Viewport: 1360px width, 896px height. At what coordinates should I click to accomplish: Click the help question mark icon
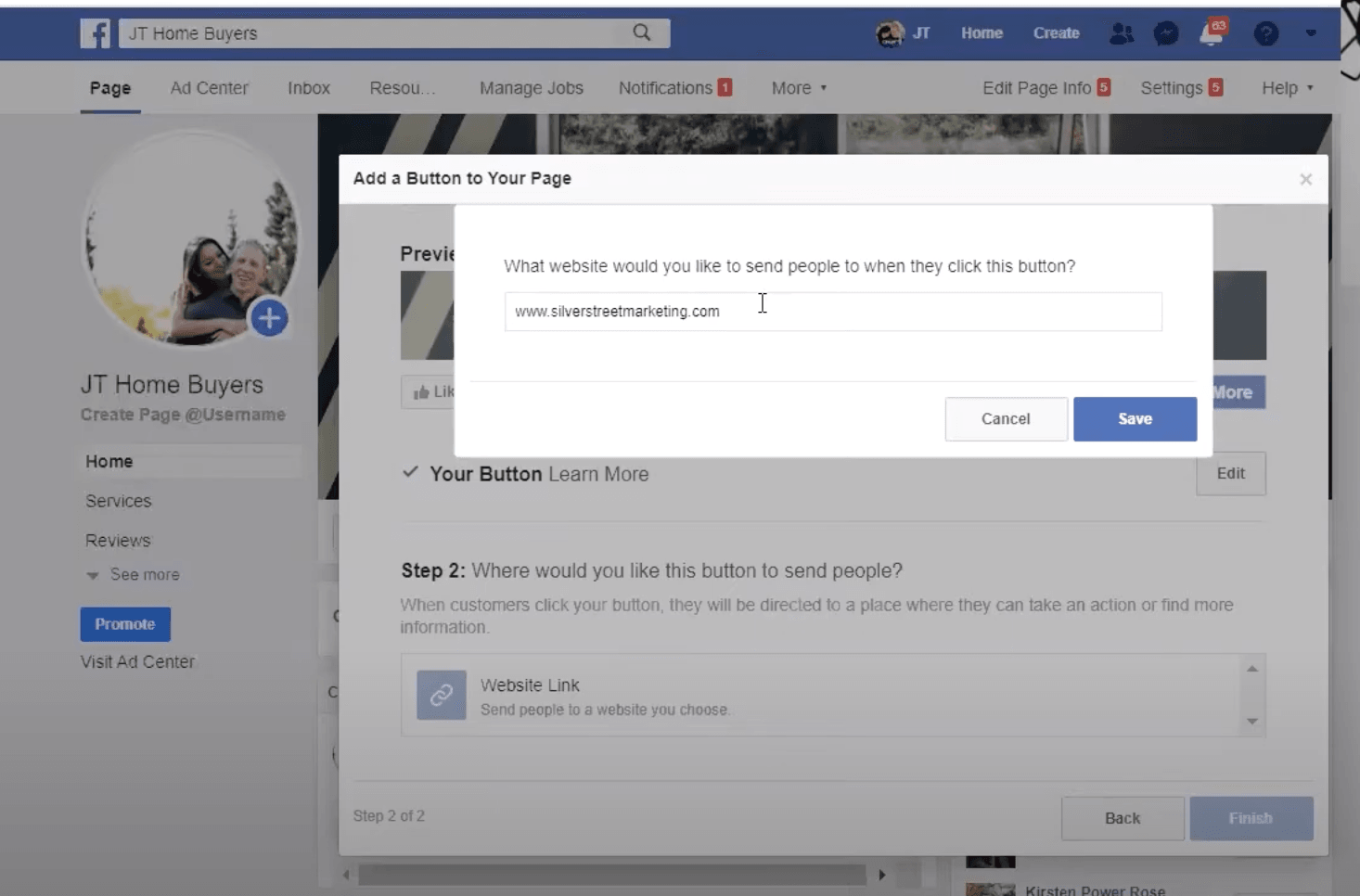1265,33
